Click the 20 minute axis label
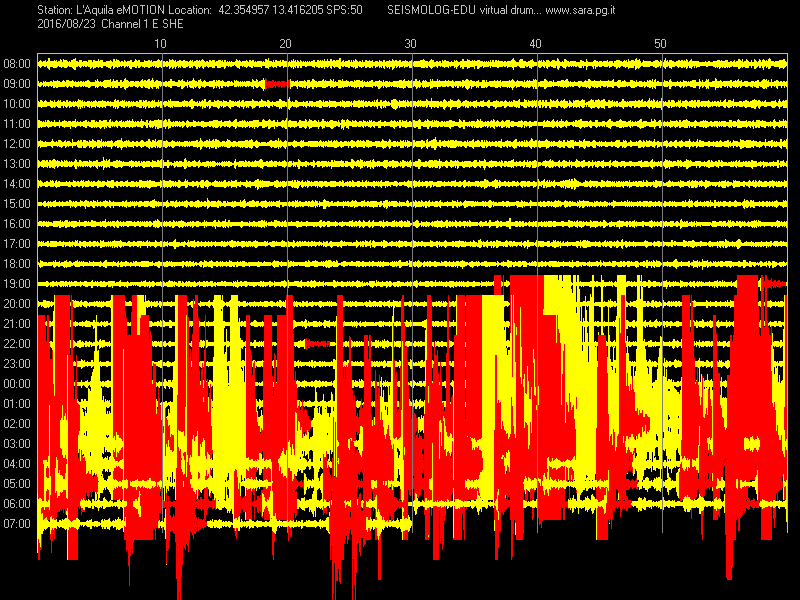This screenshot has height=600, width=800. (x=285, y=44)
